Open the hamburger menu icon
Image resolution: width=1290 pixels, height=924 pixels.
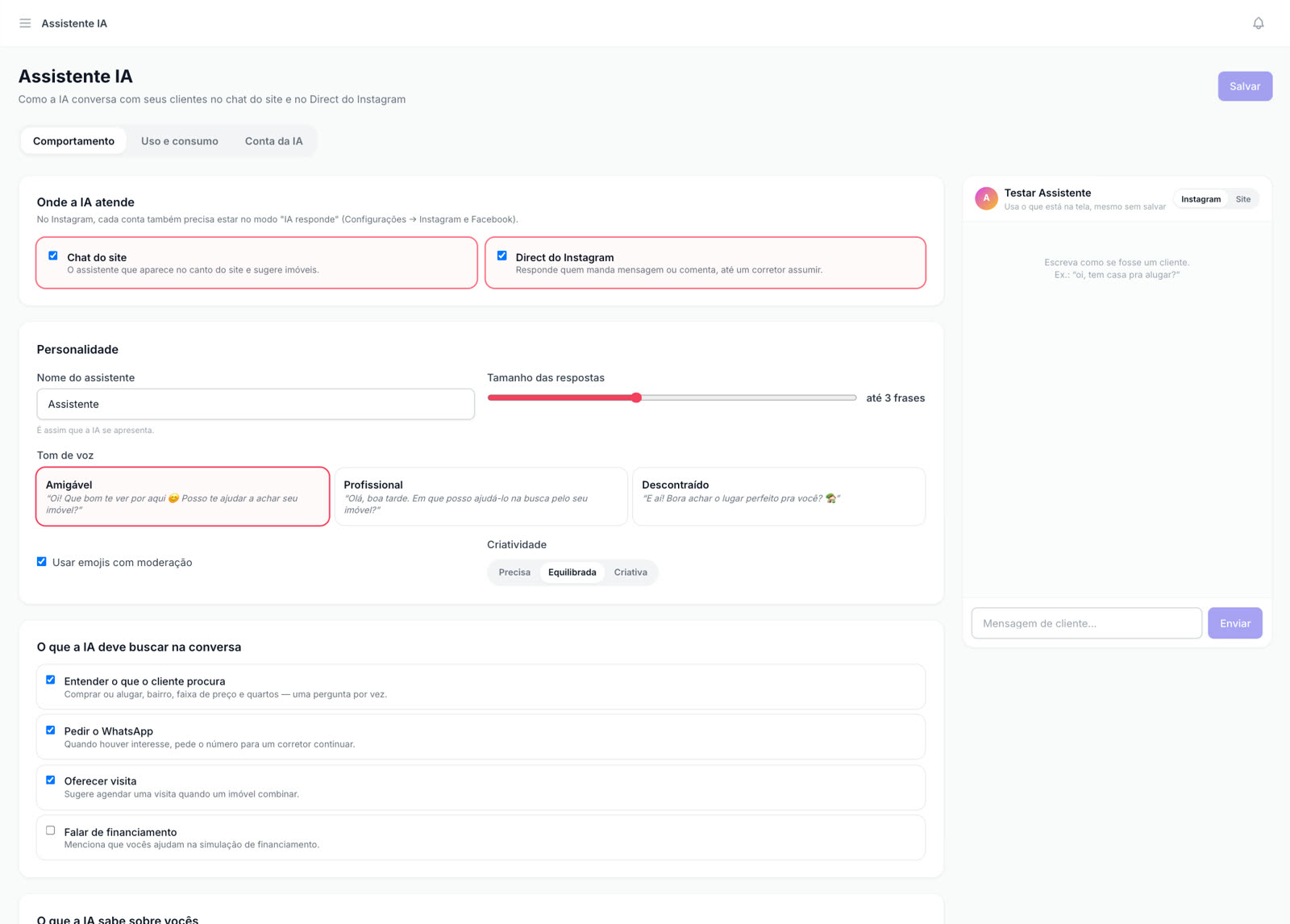coord(25,23)
